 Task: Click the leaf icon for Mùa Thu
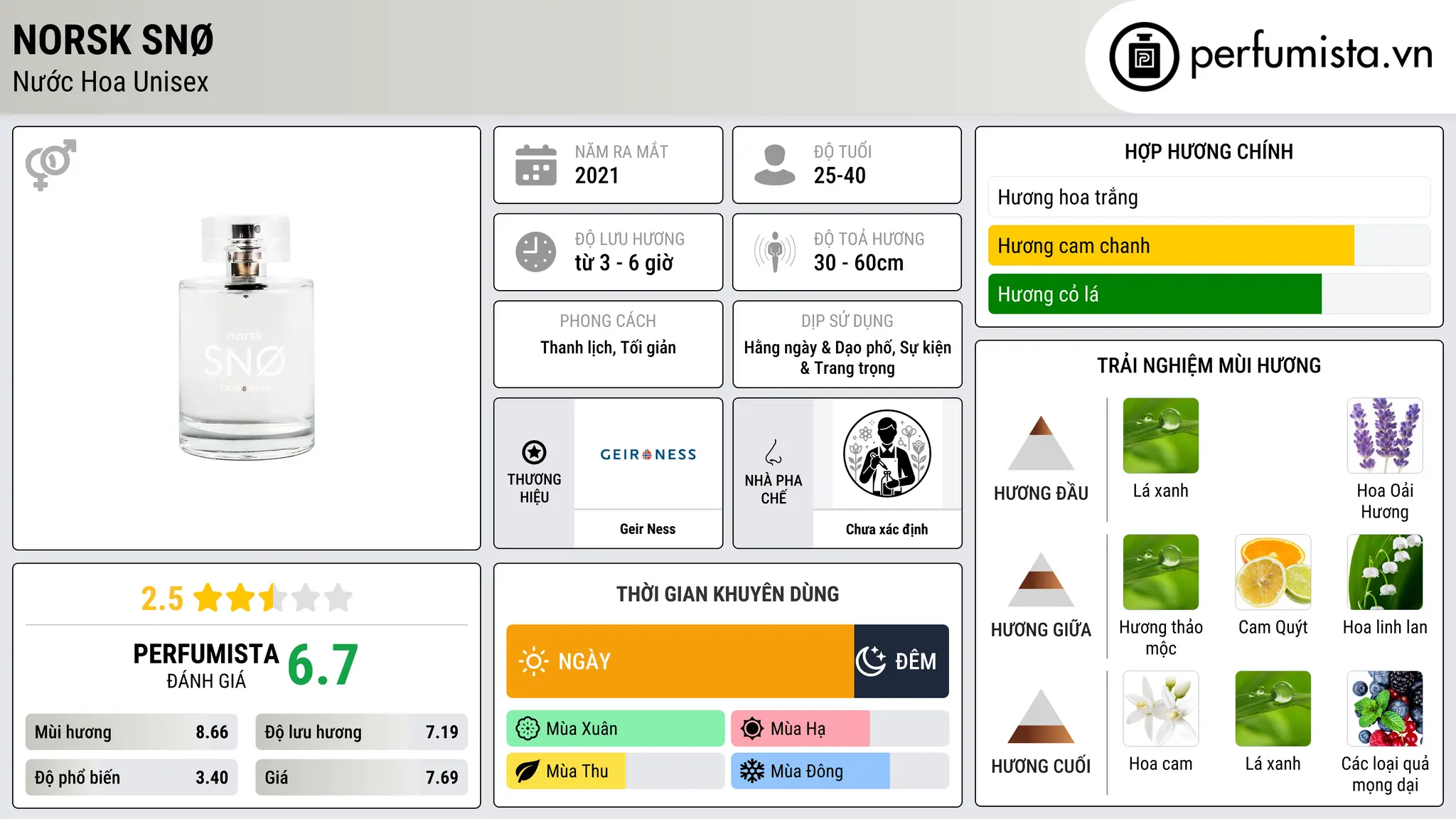pyautogui.click(x=528, y=771)
